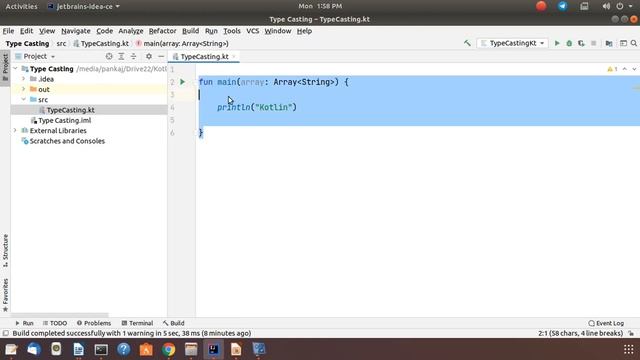Go to the previous highlighted problem arrow

coord(624,69)
